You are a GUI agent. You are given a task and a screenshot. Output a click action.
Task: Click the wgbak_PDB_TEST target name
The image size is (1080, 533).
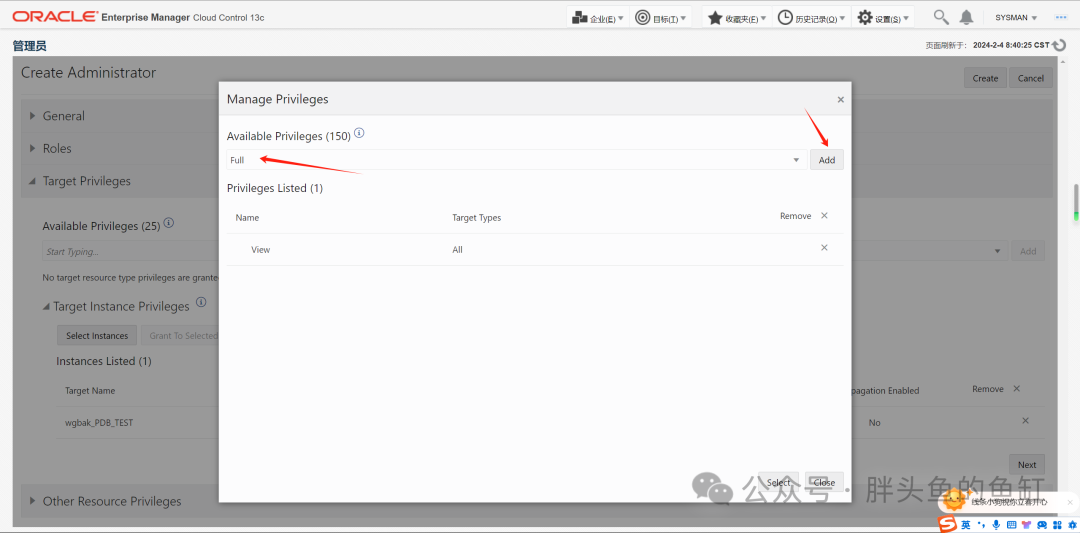click(x=99, y=422)
